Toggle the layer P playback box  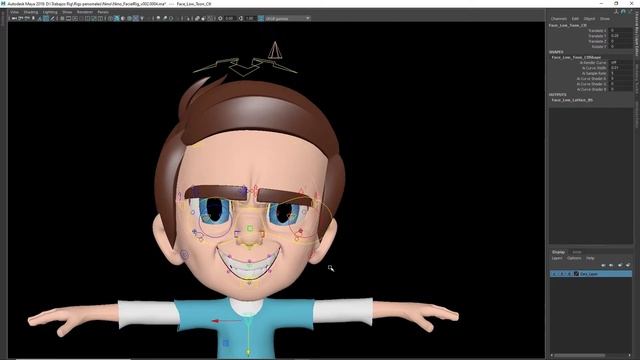[x=562, y=274]
